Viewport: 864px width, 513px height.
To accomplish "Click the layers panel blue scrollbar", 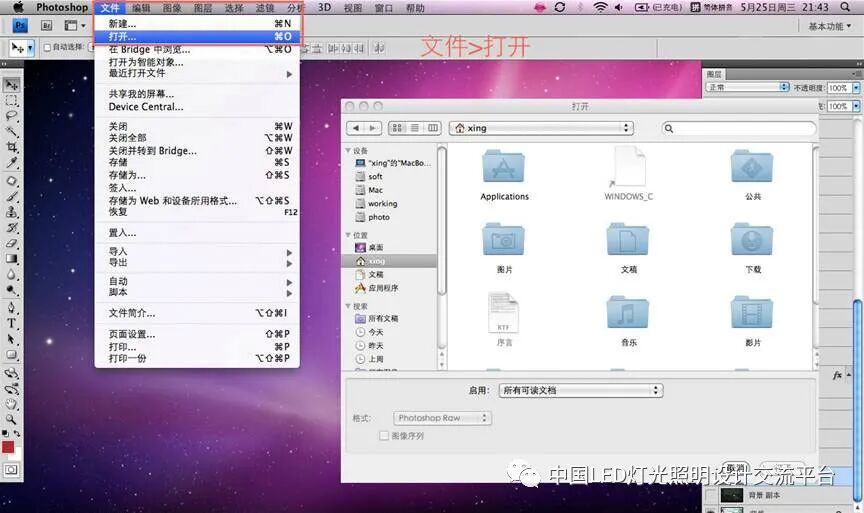I will coord(856,399).
